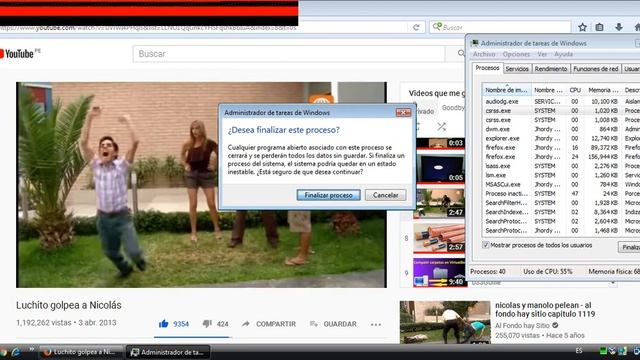Click the YouTube 'Buscar' search field
Viewport: 640px width, 360px height.
(x=289, y=54)
